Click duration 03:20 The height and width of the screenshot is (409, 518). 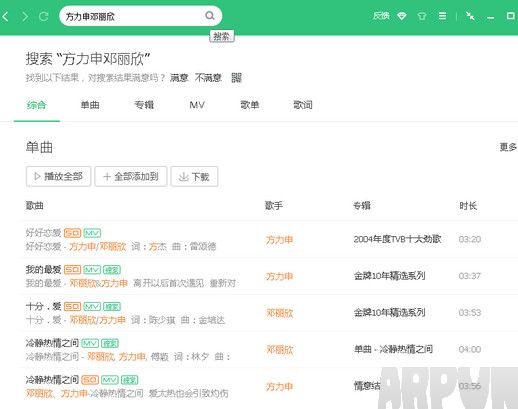click(x=470, y=239)
